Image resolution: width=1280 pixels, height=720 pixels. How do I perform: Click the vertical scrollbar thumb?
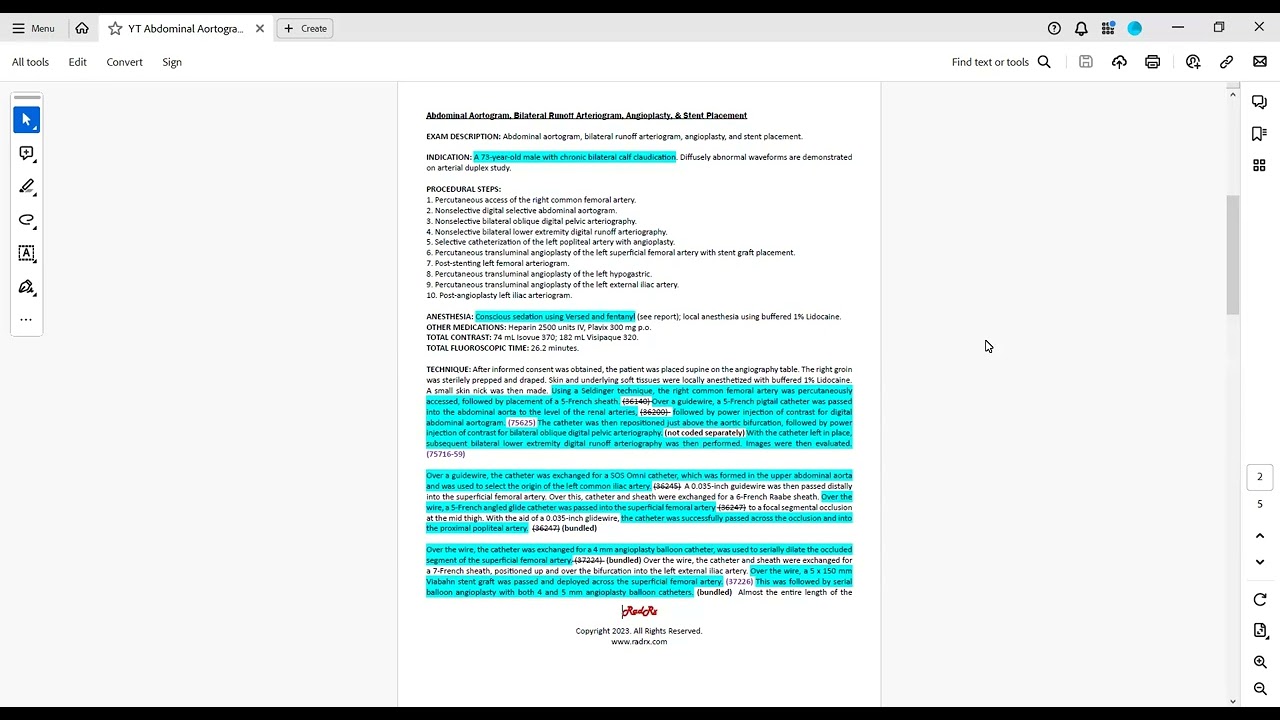pos(1233,255)
